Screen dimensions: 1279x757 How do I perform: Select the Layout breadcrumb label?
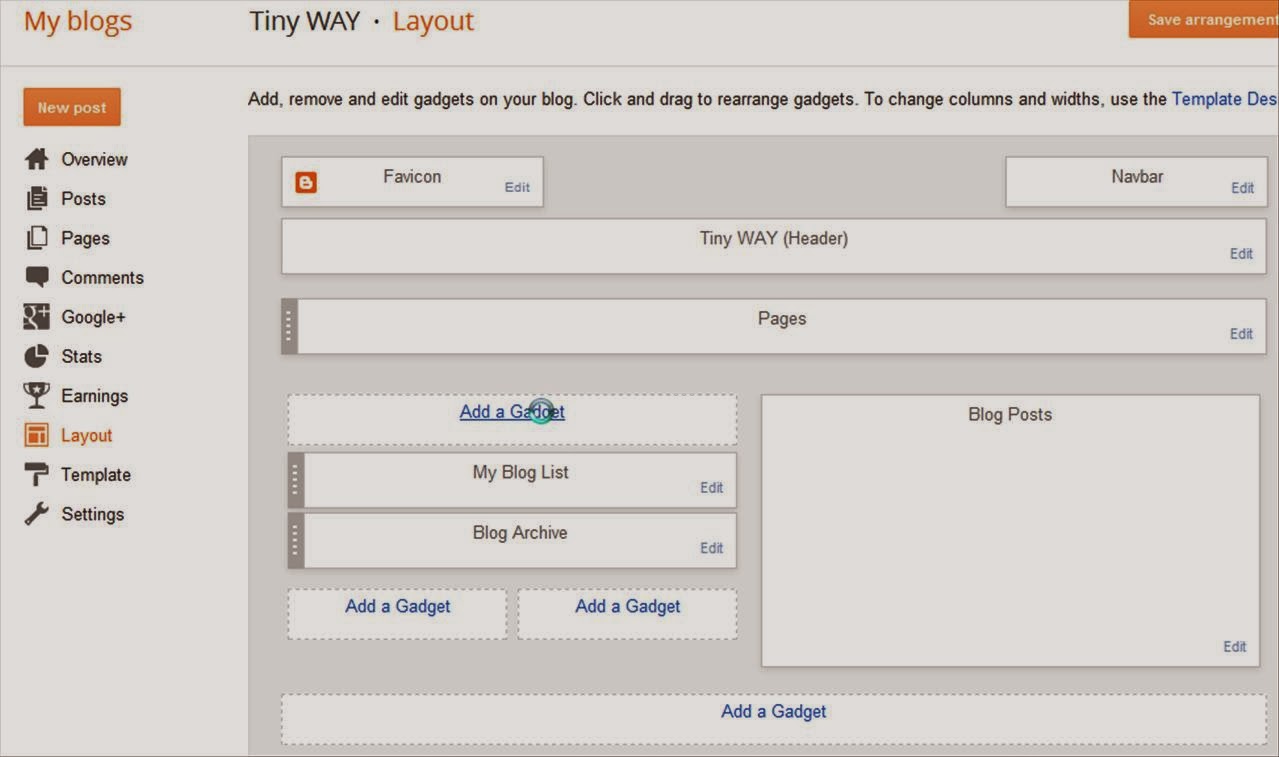click(433, 20)
